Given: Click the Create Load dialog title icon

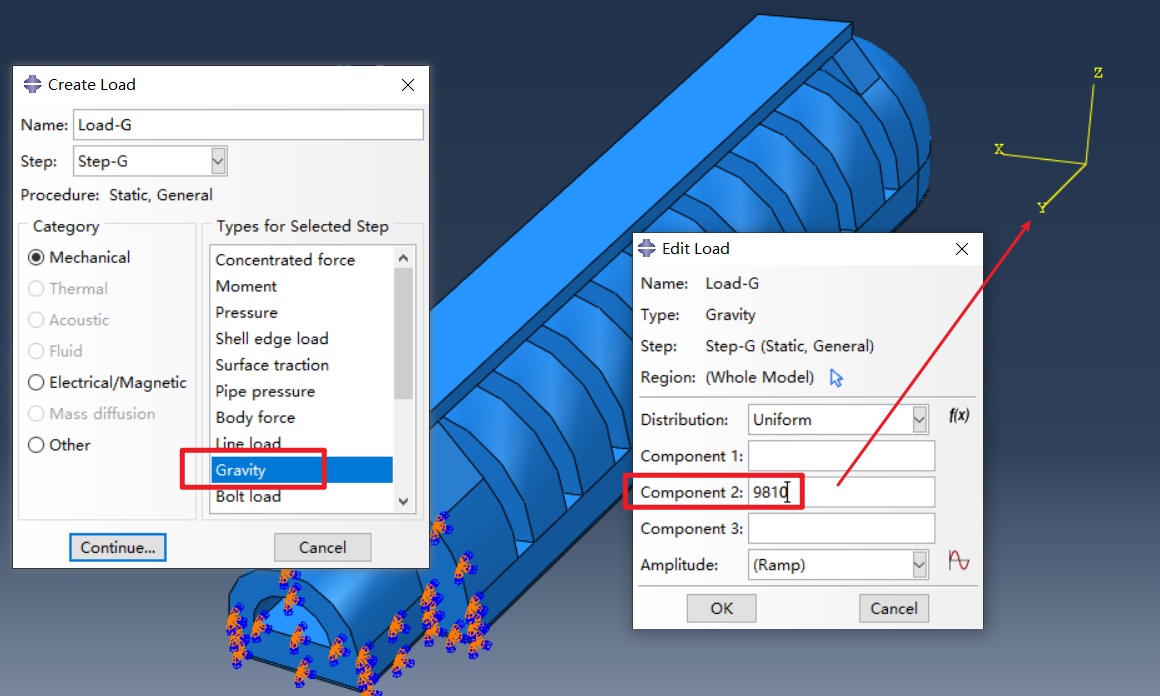Looking at the screenshot, I should (31, 84).
